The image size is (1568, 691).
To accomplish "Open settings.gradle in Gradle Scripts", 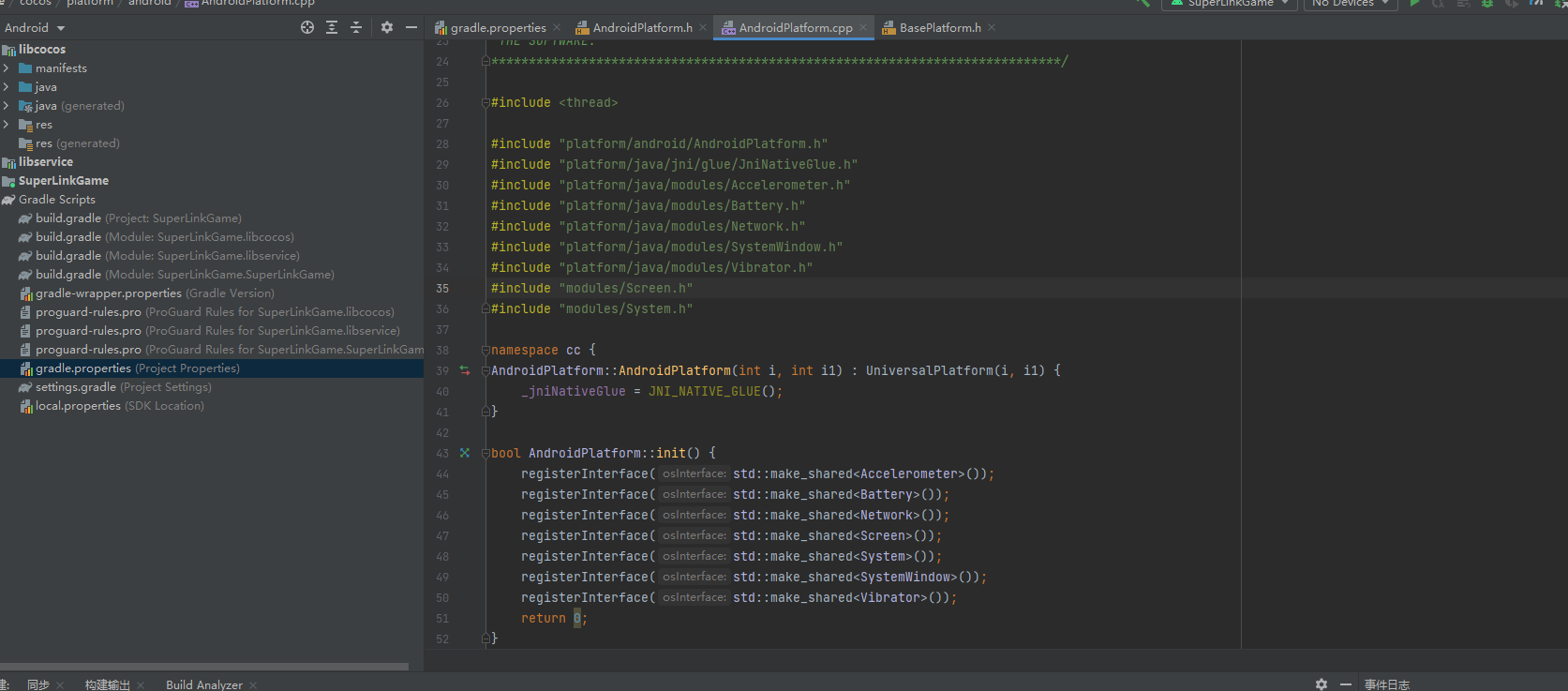I will coord(75,387).
